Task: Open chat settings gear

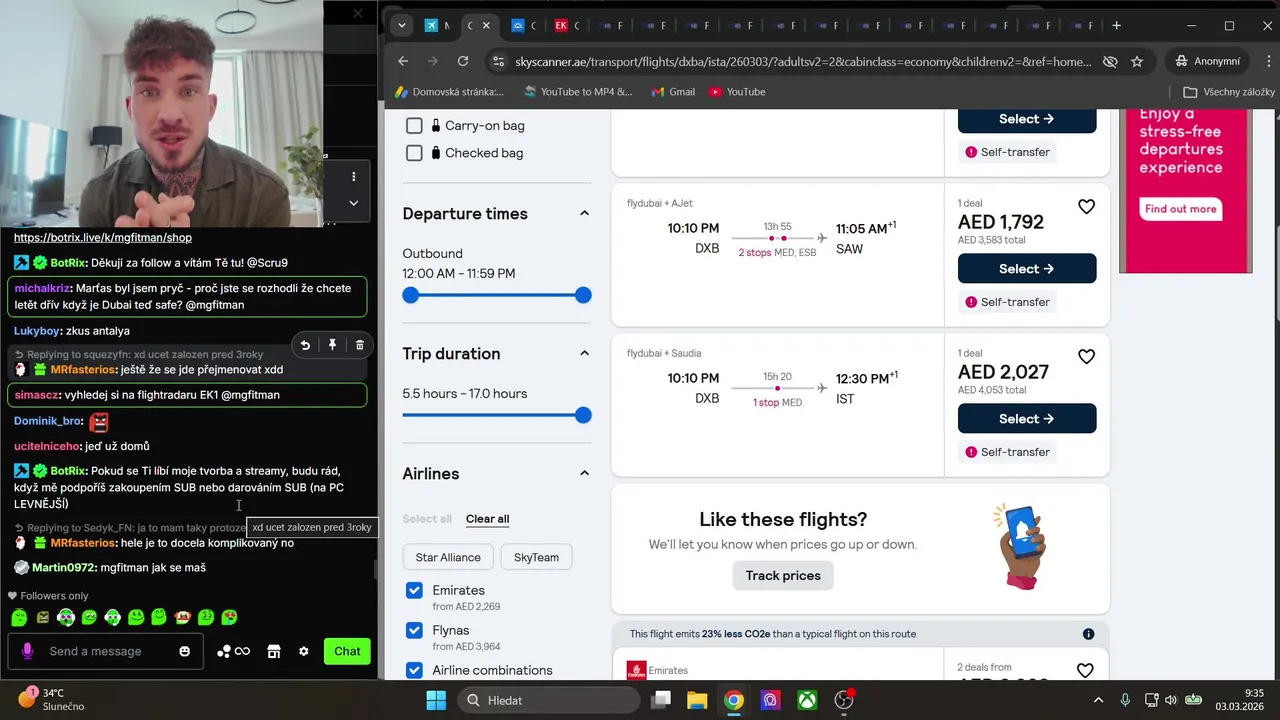Action: point(304,651)
